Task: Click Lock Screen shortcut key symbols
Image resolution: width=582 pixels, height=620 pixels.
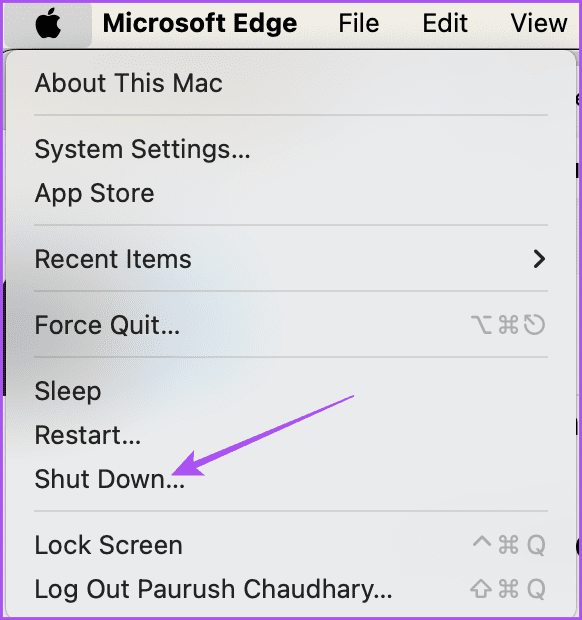Action: coord(509,545)
